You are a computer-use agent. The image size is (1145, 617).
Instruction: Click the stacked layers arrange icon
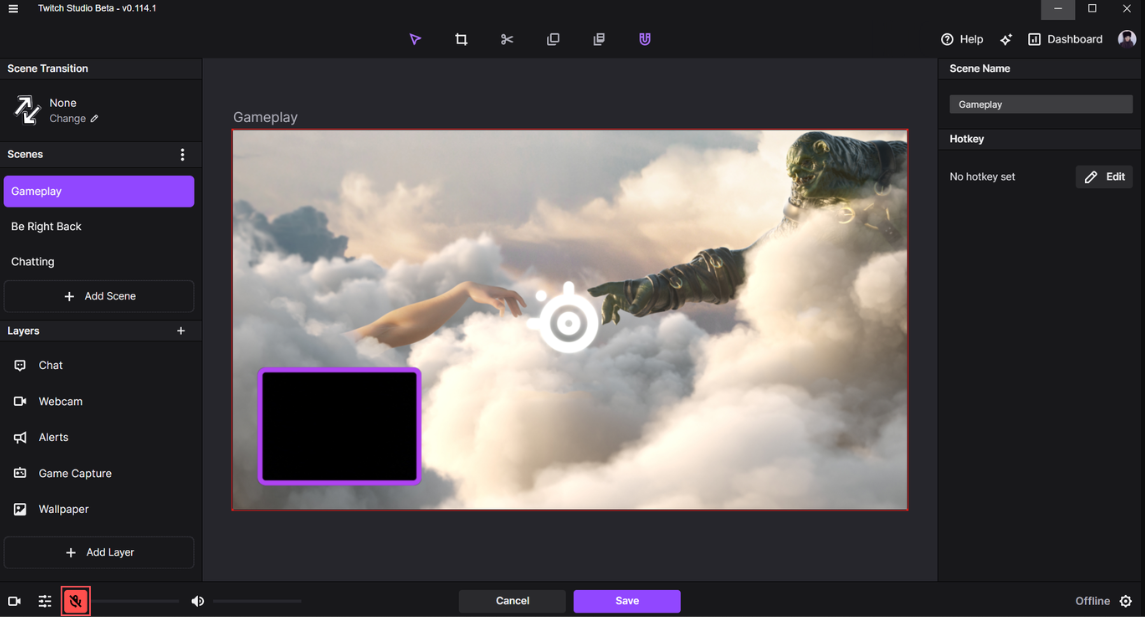tap(599, 39)
